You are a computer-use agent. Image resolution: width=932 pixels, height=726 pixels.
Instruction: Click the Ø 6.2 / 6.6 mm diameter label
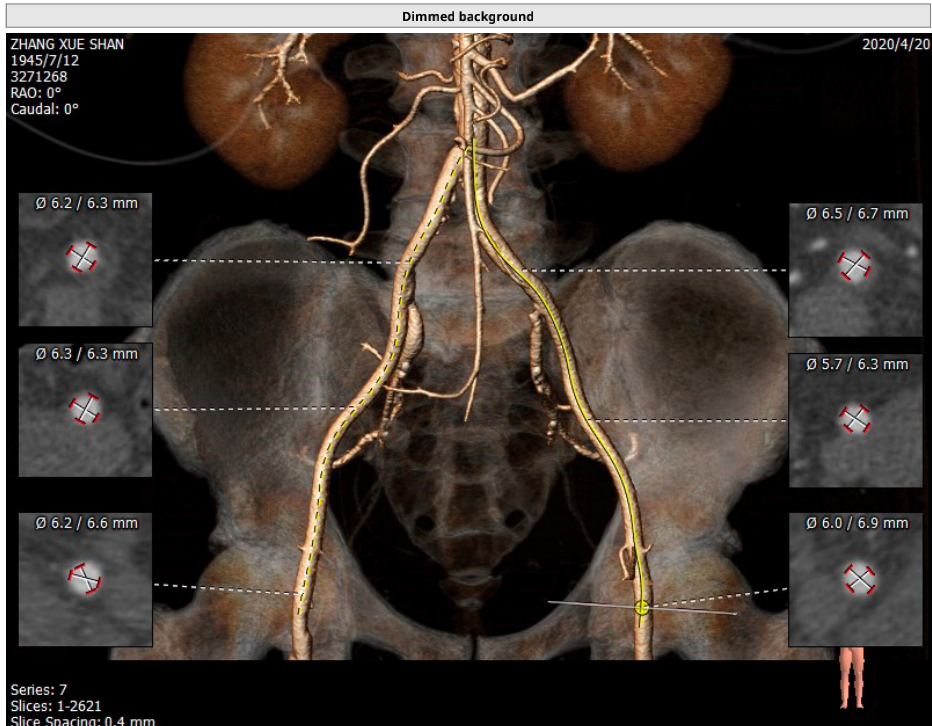(x=86, y=522)
